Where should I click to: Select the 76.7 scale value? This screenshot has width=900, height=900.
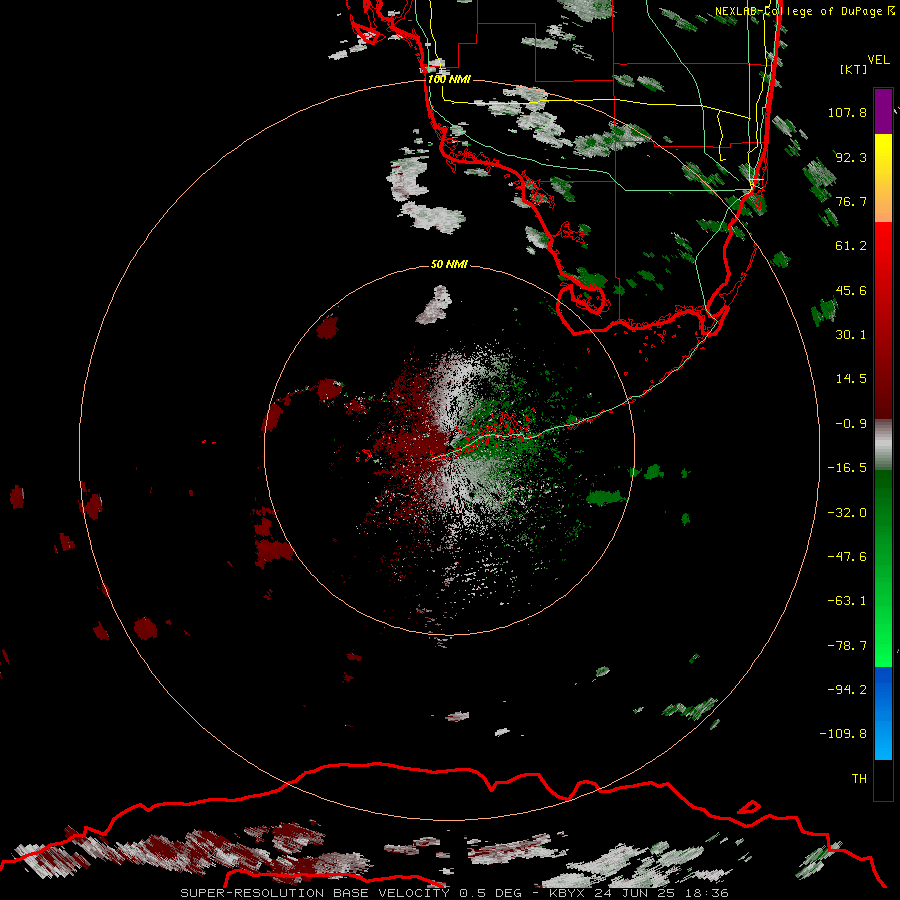point(851,201)
